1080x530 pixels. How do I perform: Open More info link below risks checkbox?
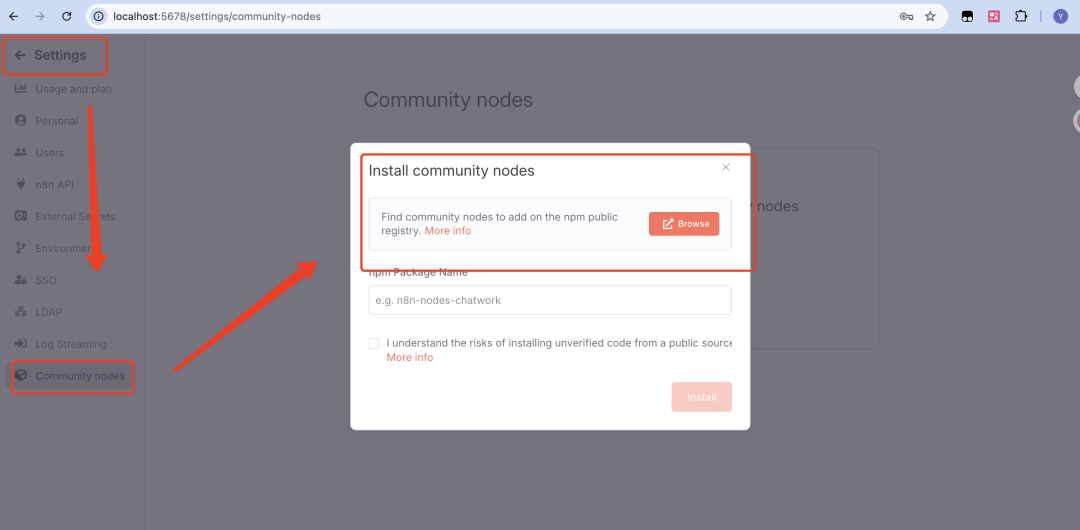click(410, 357)
